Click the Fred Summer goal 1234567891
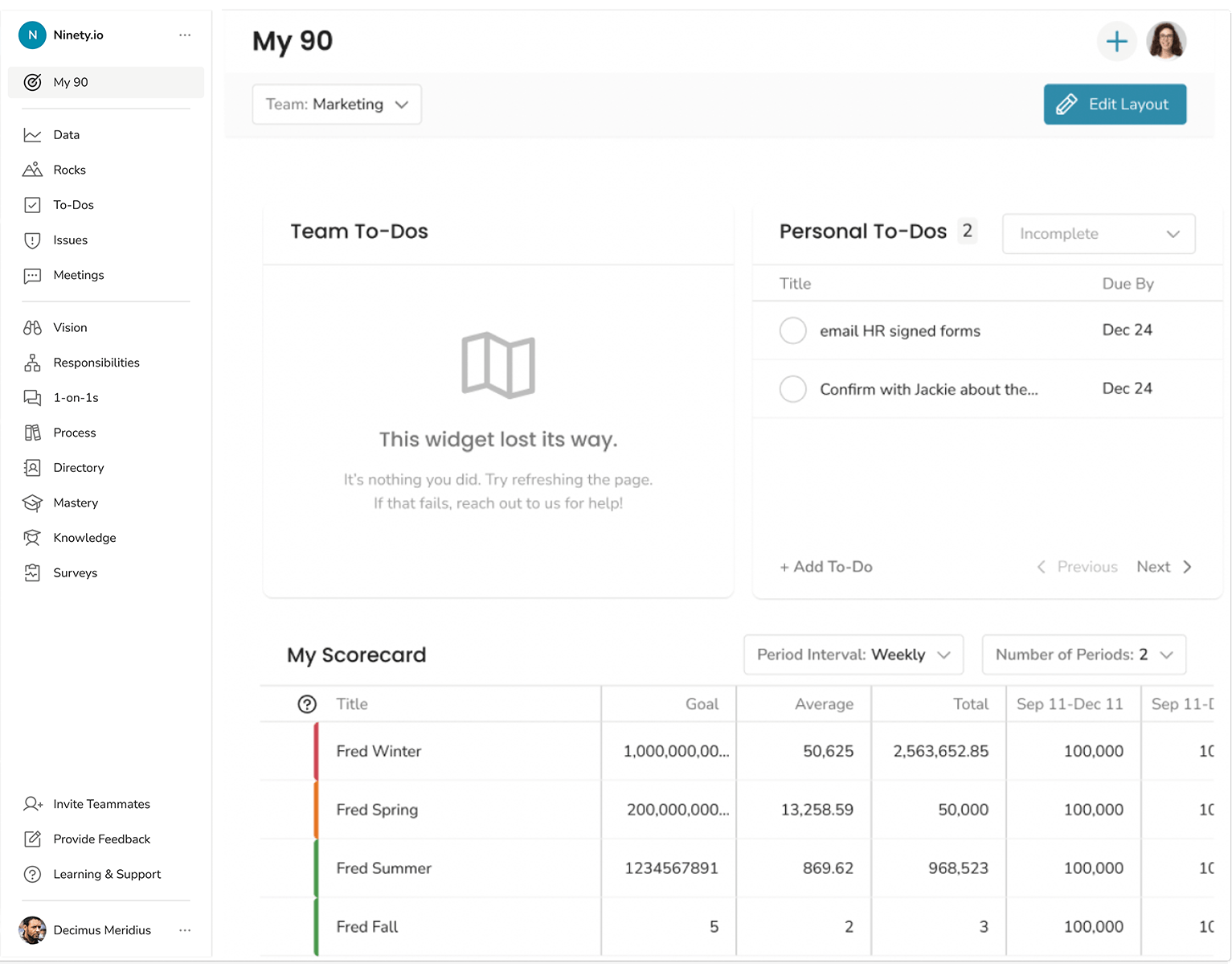The height and width of the screenshot is (964, 1232). pos(671,868)
